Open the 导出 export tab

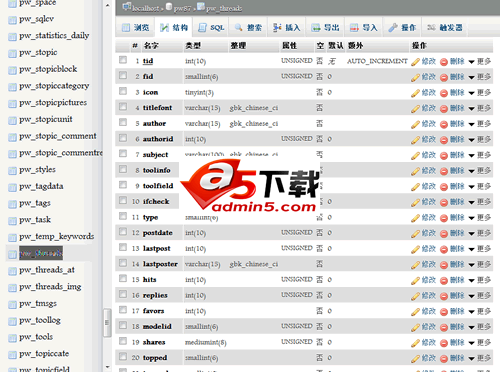325,28
